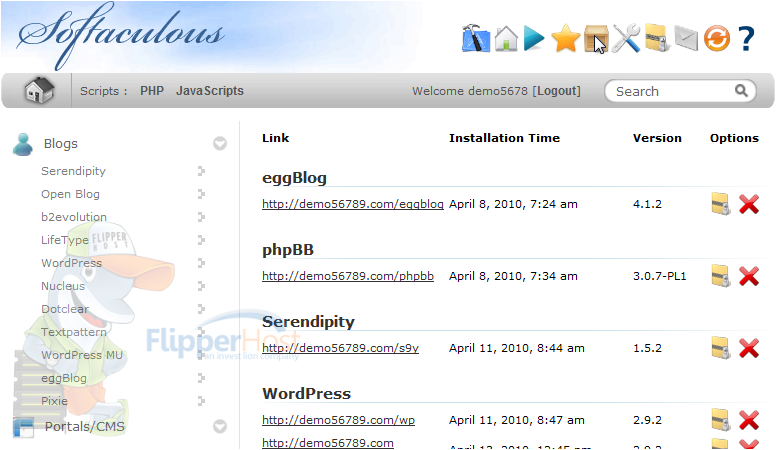This screenshot has width=776, height=450.
Task: Open Open Blog in sidebar list
Action: 70,194
